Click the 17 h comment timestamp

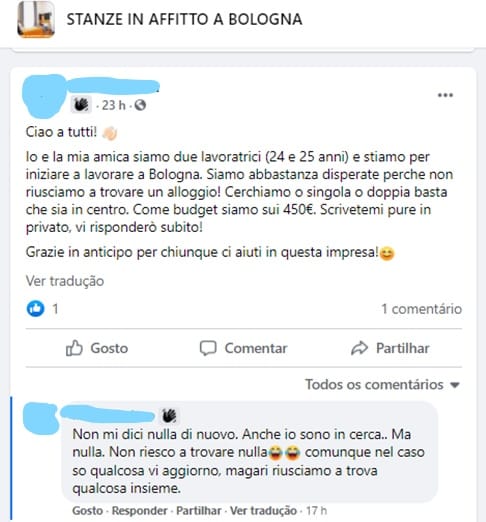tap(316, 511)
